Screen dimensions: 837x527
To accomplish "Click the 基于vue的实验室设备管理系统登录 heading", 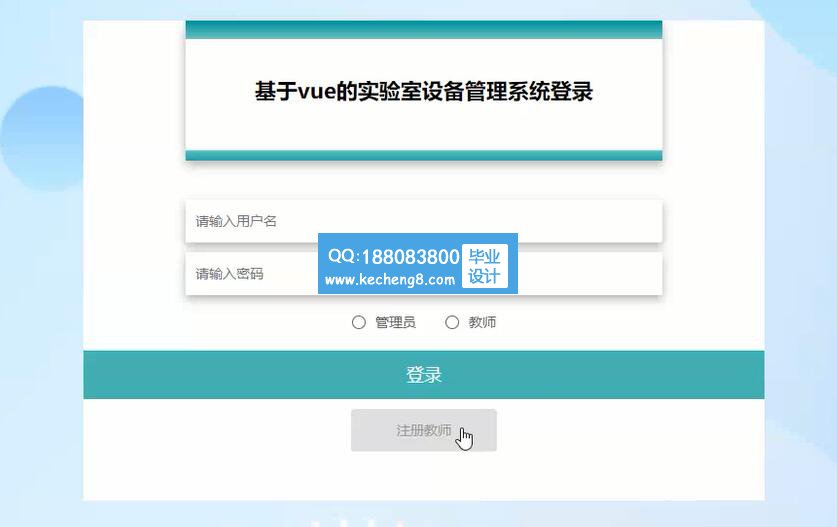I will point(424,91).
